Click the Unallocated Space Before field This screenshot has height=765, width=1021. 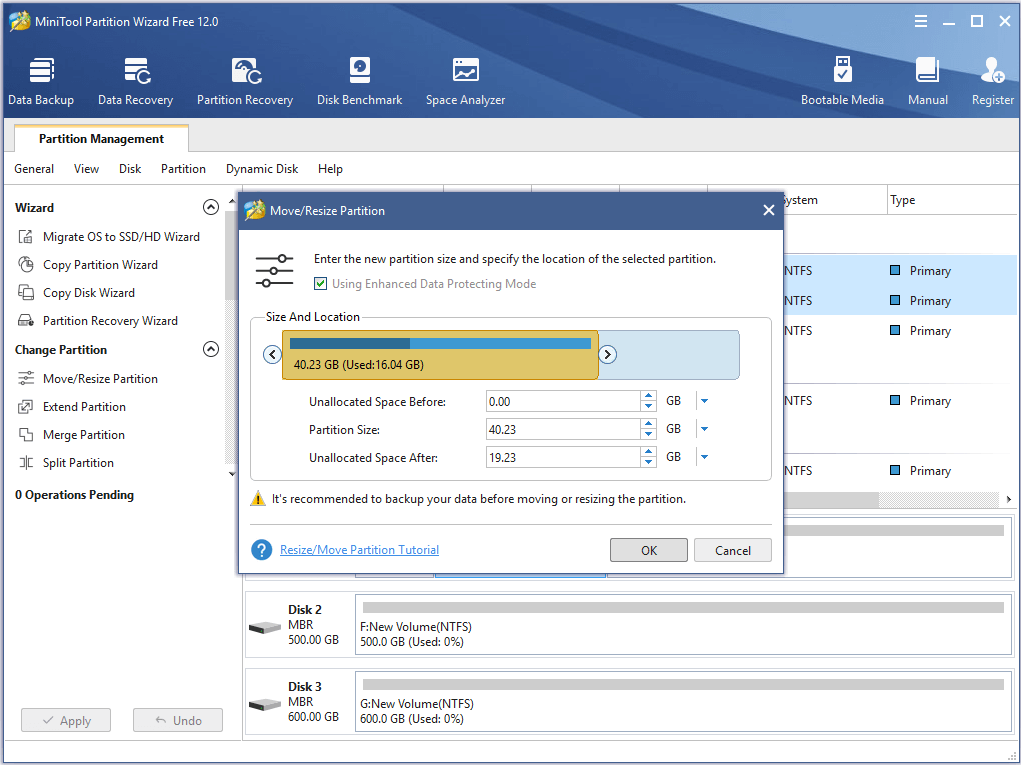(563, 402)
